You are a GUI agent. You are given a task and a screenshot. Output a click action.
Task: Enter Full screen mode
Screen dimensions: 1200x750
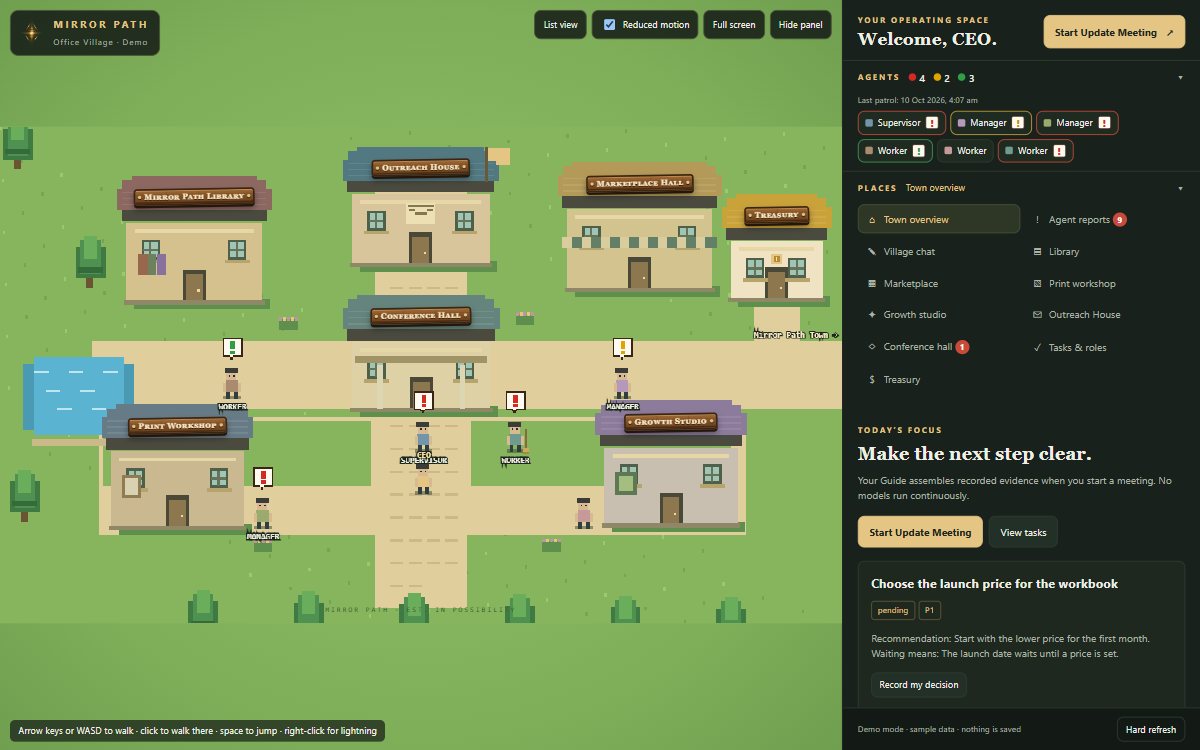(x=734, y=25)
